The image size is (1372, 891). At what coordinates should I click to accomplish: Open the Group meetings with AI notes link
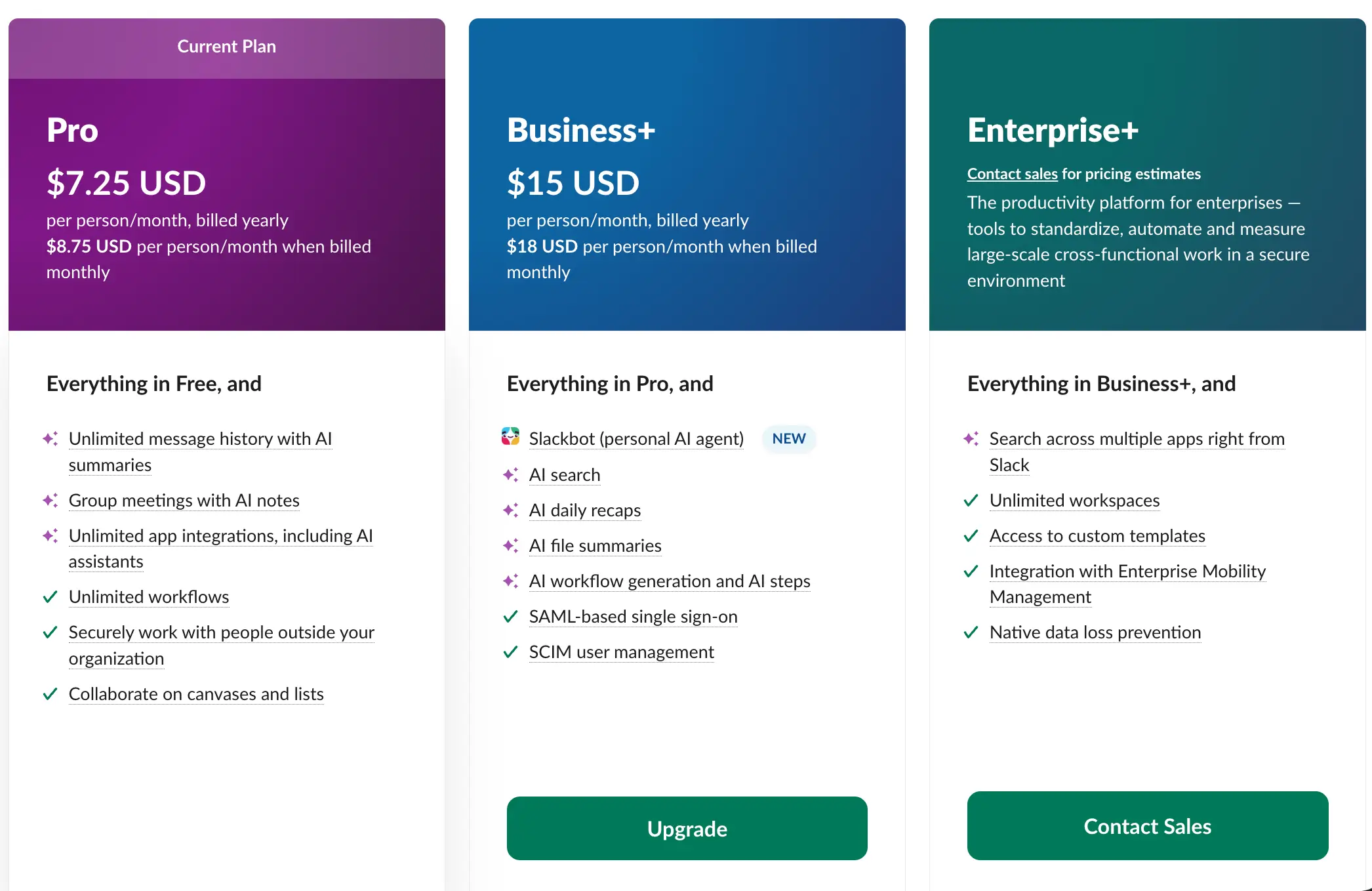[184, 500]
